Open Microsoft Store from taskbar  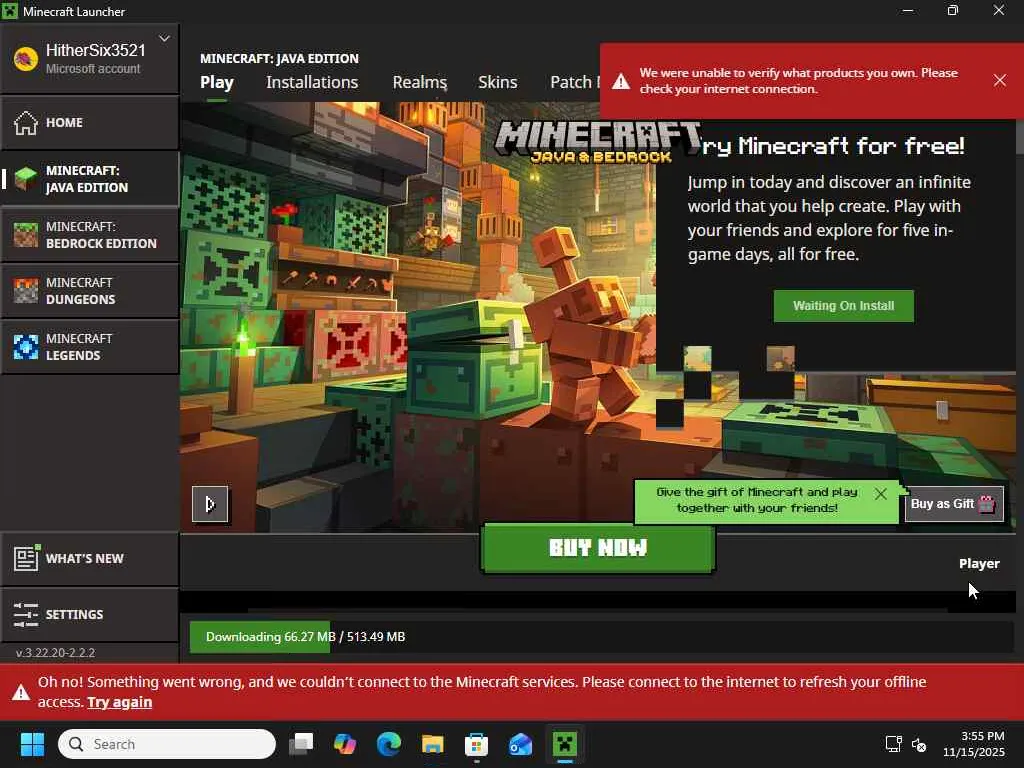coord(476,744)
